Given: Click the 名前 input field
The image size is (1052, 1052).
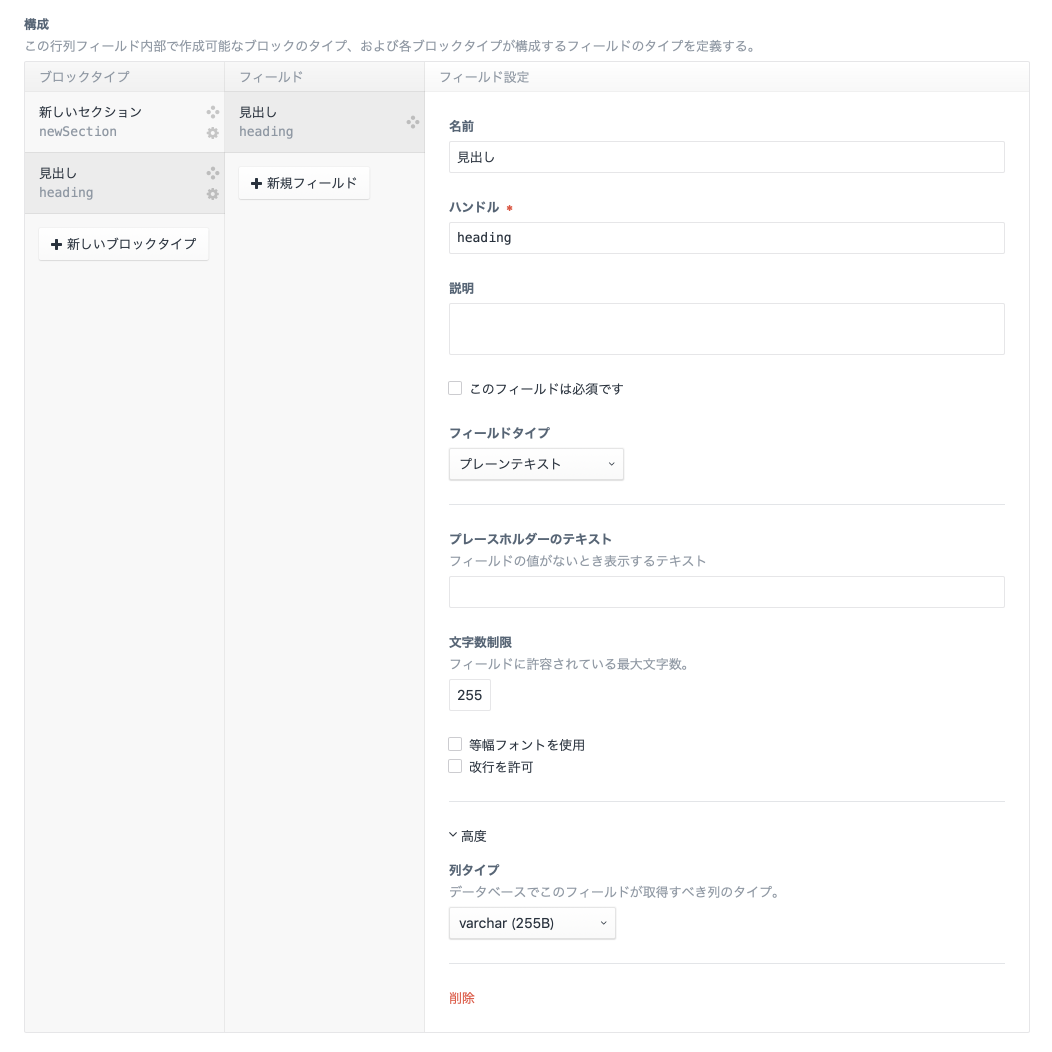Looking at the screenshot, I should pos(726,157).
